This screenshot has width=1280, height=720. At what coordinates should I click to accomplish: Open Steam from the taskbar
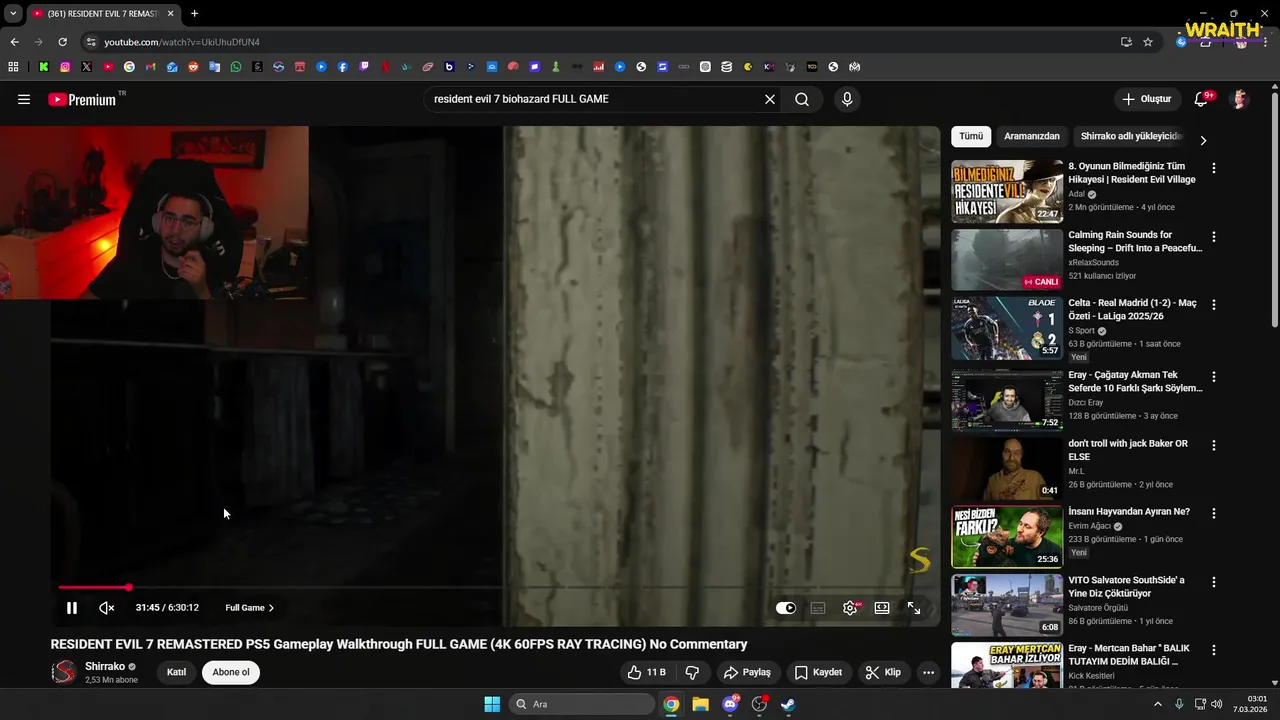click(x=788, y=704)
